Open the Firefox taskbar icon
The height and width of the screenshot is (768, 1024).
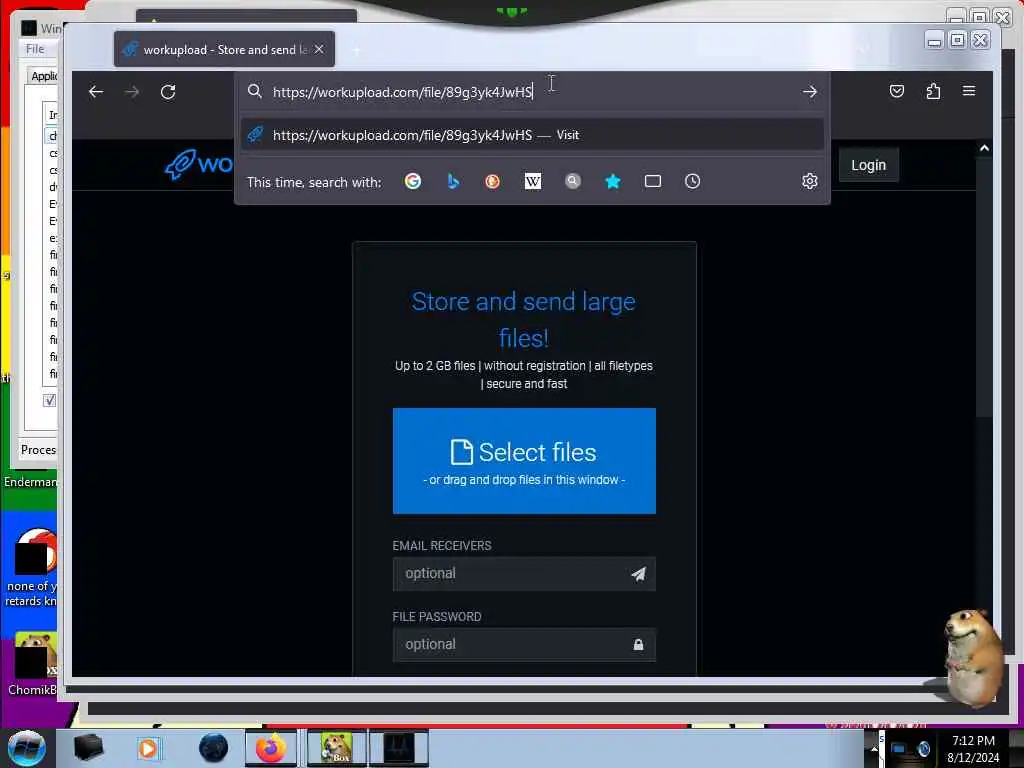(x=271, y=748)
